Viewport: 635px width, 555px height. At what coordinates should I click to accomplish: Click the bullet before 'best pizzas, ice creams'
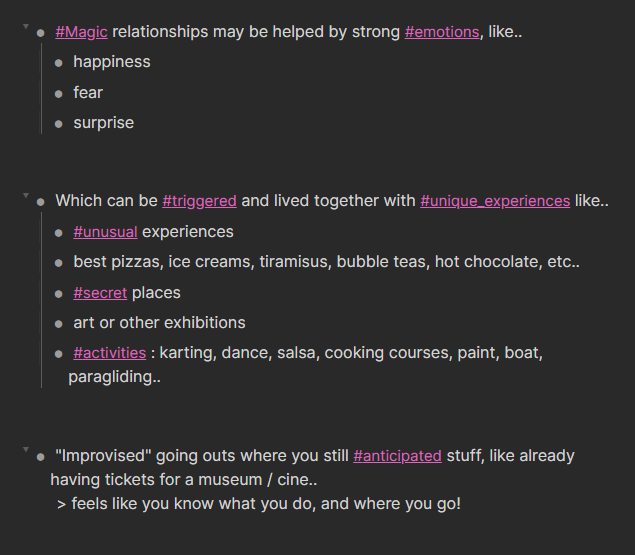59,263
